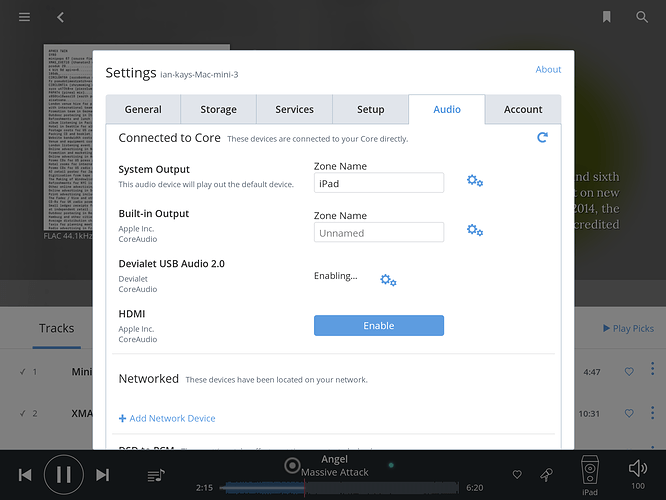Image resolution: width=666 pixels, height=500 pixels.
Task: Go back with the back arrow
Action: (x=60, y=17)
